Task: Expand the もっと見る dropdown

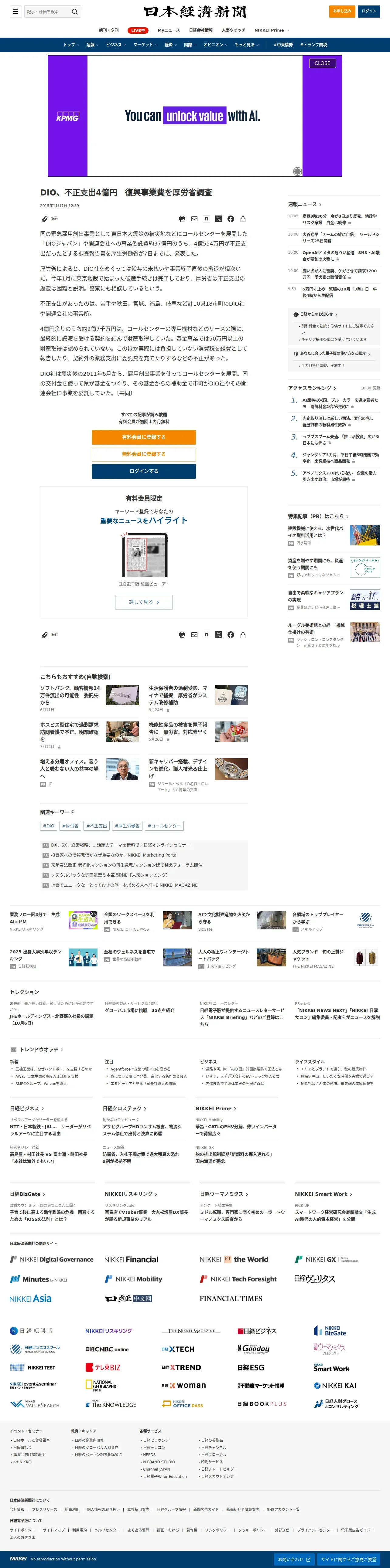Action: (x=247, y=45)
